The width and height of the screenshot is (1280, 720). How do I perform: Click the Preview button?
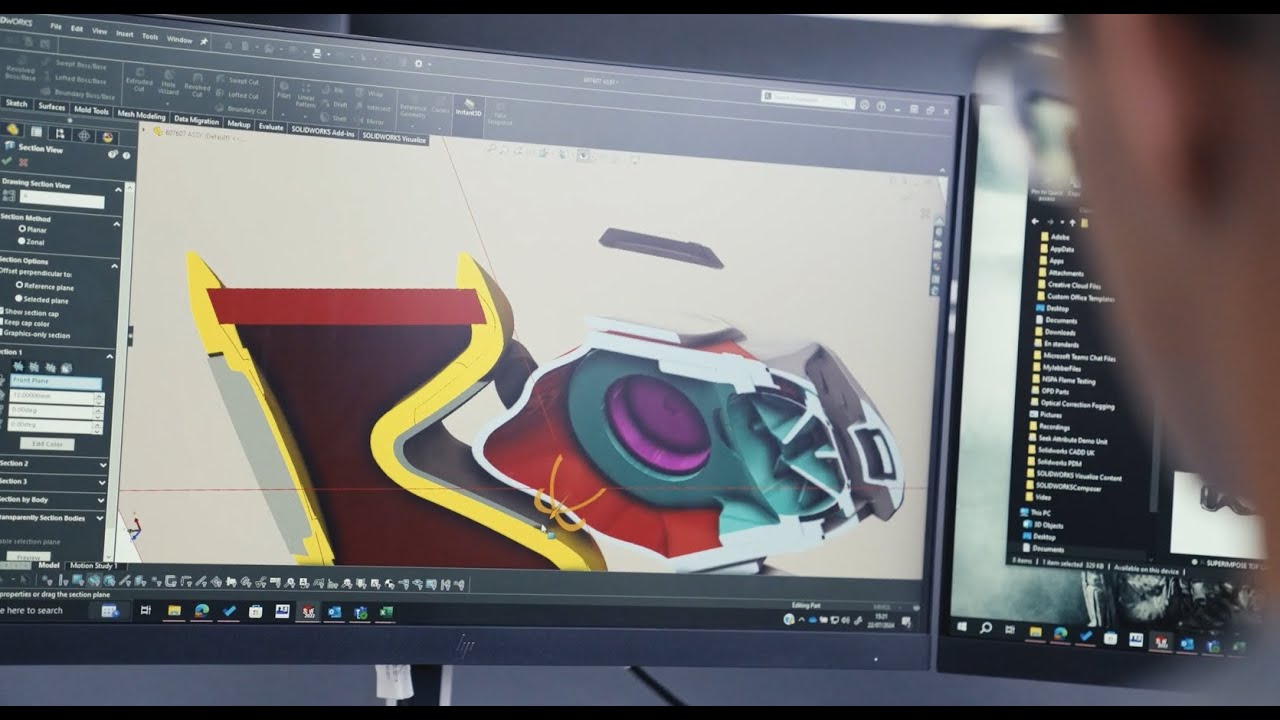point(28,557)
